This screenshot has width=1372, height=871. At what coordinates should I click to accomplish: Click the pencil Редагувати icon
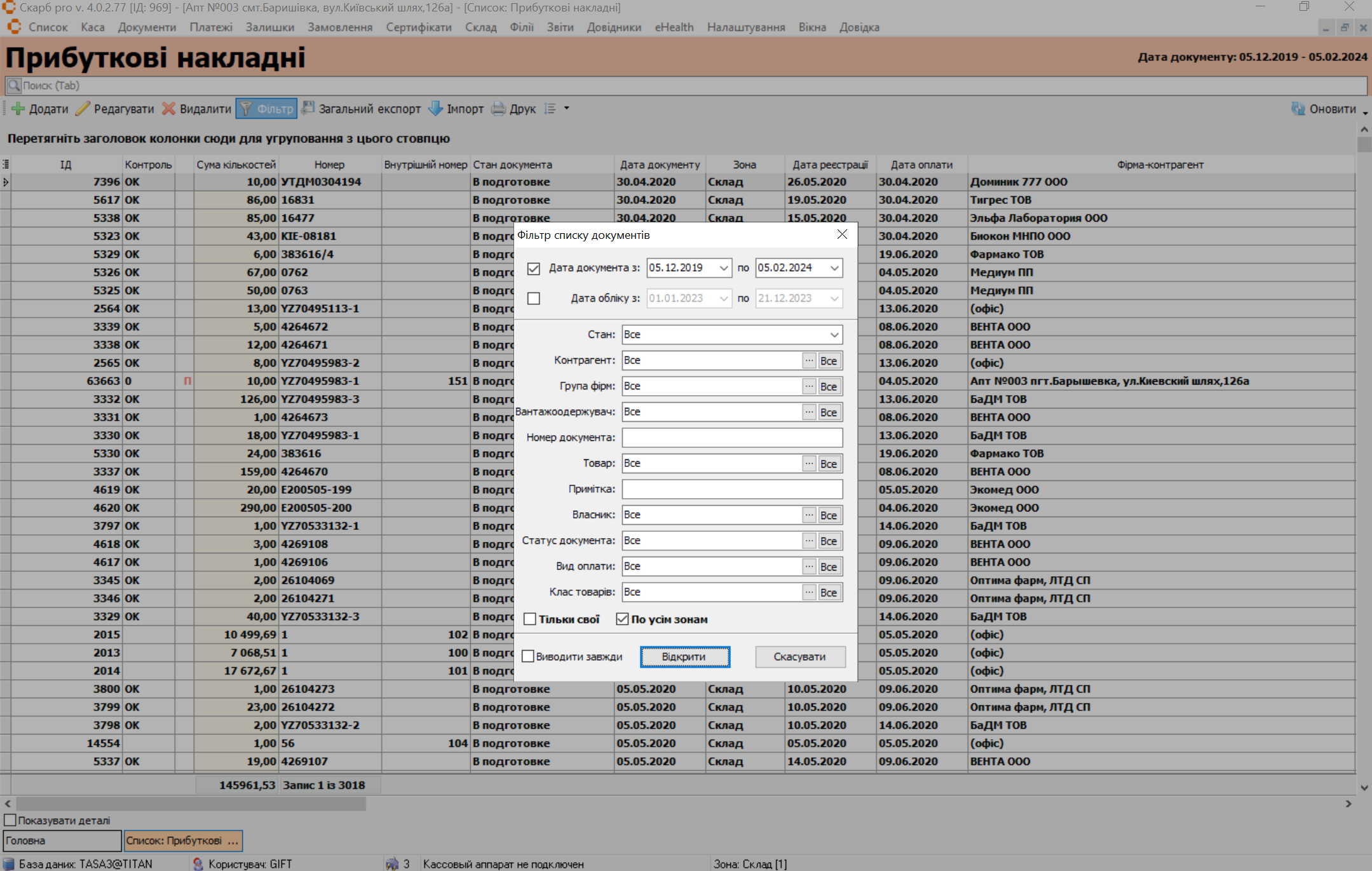[83, 109]
